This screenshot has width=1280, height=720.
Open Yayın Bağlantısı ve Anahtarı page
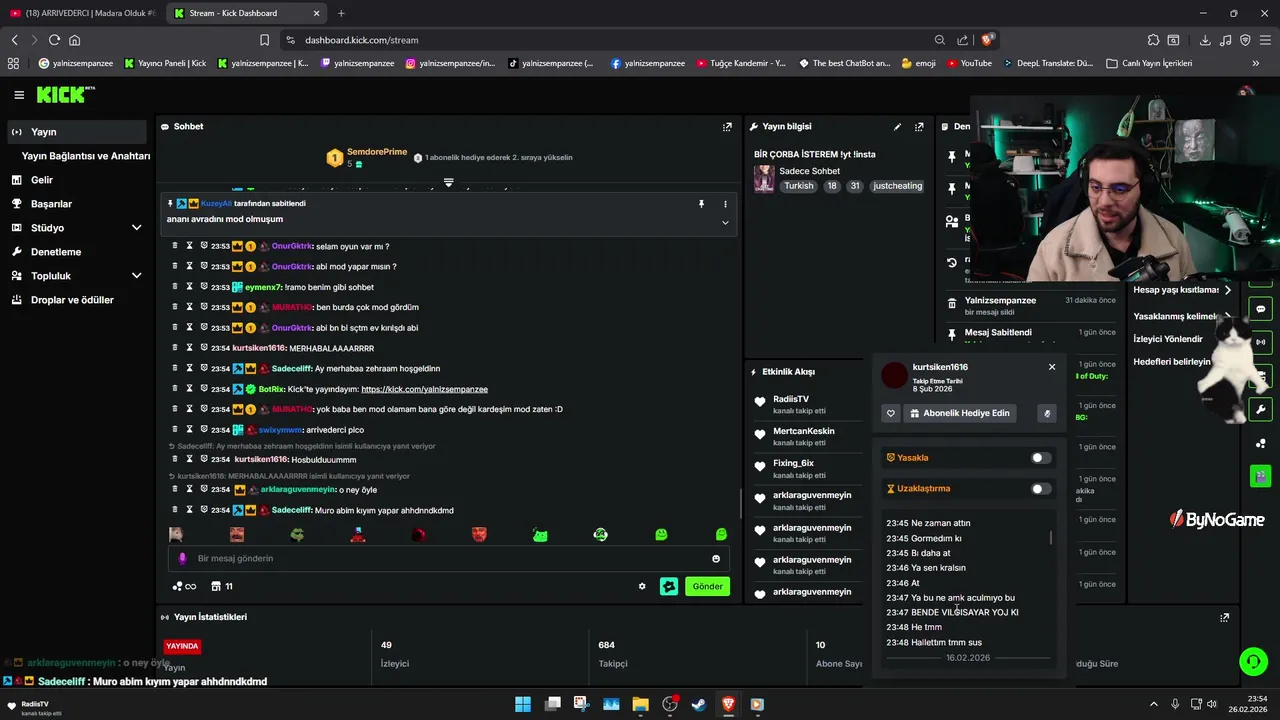(86, 156)
